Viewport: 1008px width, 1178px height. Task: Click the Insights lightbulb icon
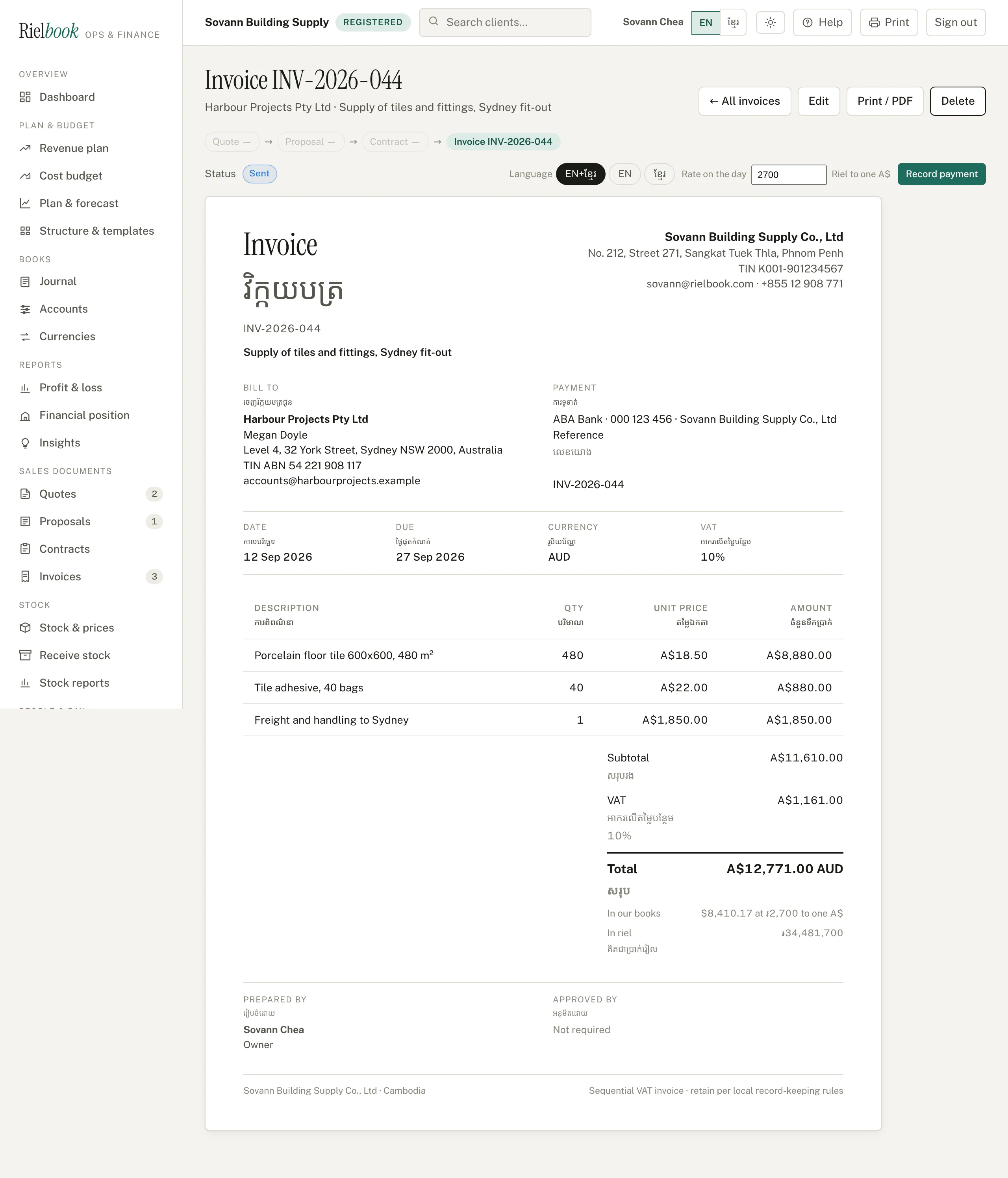pyautogui.click(x=25, y=443)
